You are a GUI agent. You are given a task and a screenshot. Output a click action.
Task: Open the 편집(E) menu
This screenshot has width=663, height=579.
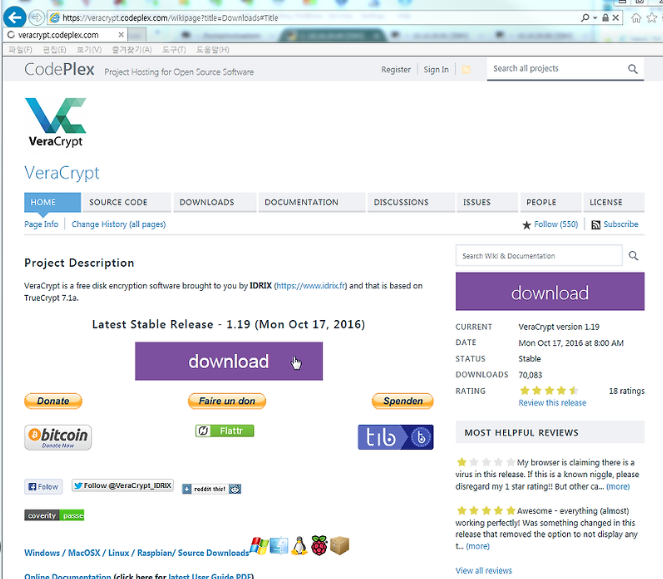click(55, 49)
